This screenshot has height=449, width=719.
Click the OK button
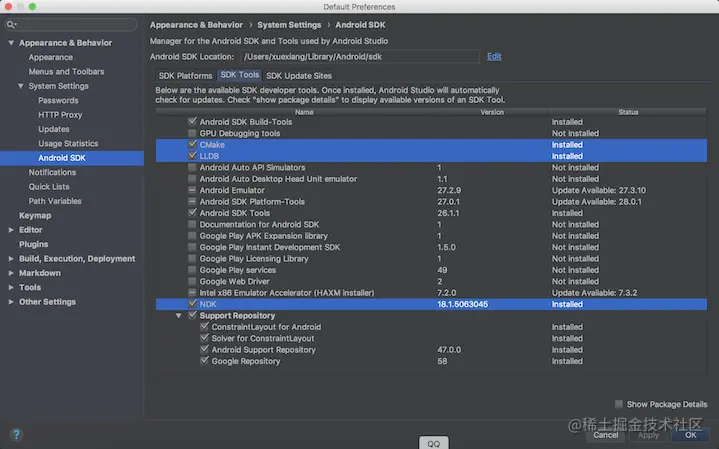(691, 435)
